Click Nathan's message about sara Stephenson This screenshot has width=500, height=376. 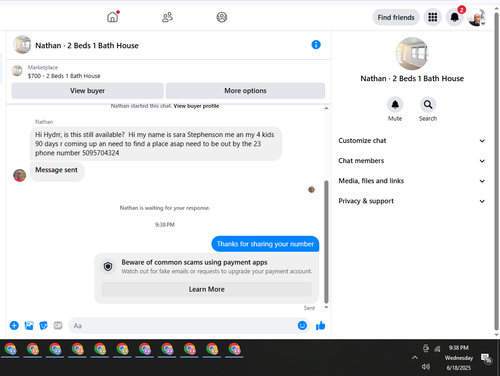pos(156,144)
